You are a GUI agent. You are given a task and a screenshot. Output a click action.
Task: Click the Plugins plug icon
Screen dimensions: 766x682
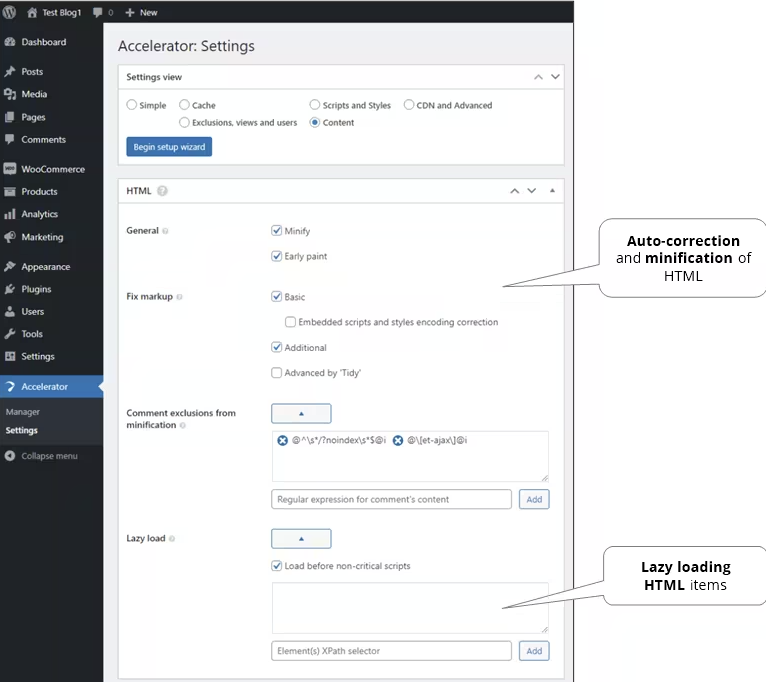[10, 289]
